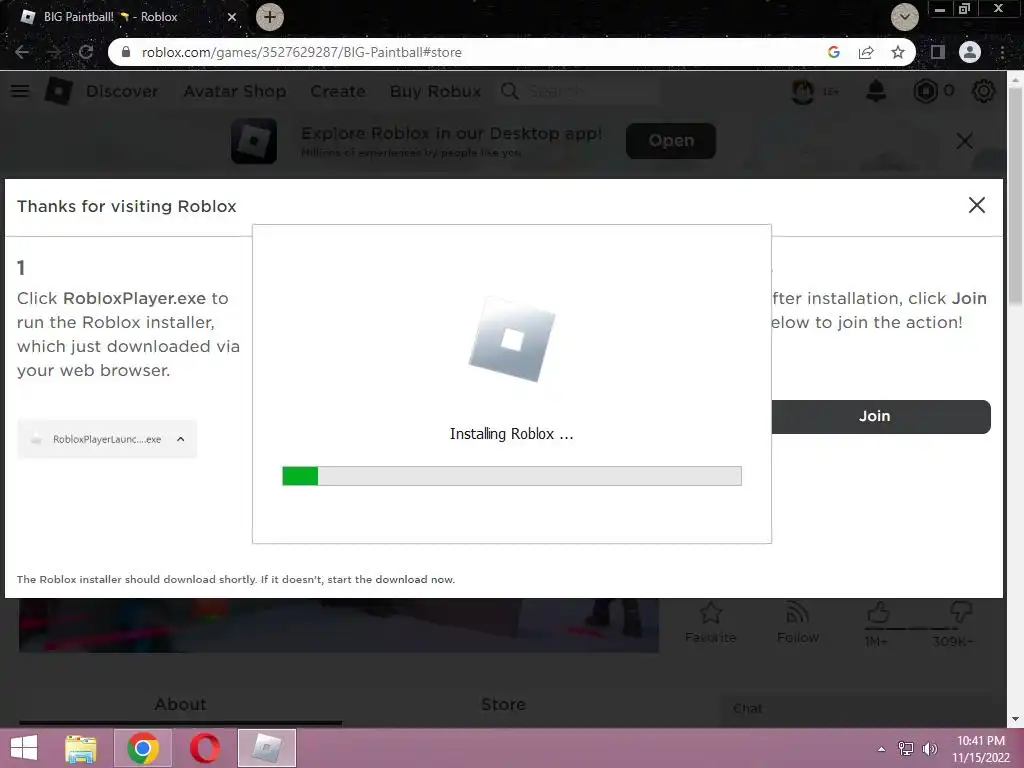1024x768 pixels.
Task: Switch to the About tab
Action: coord(180,704)
